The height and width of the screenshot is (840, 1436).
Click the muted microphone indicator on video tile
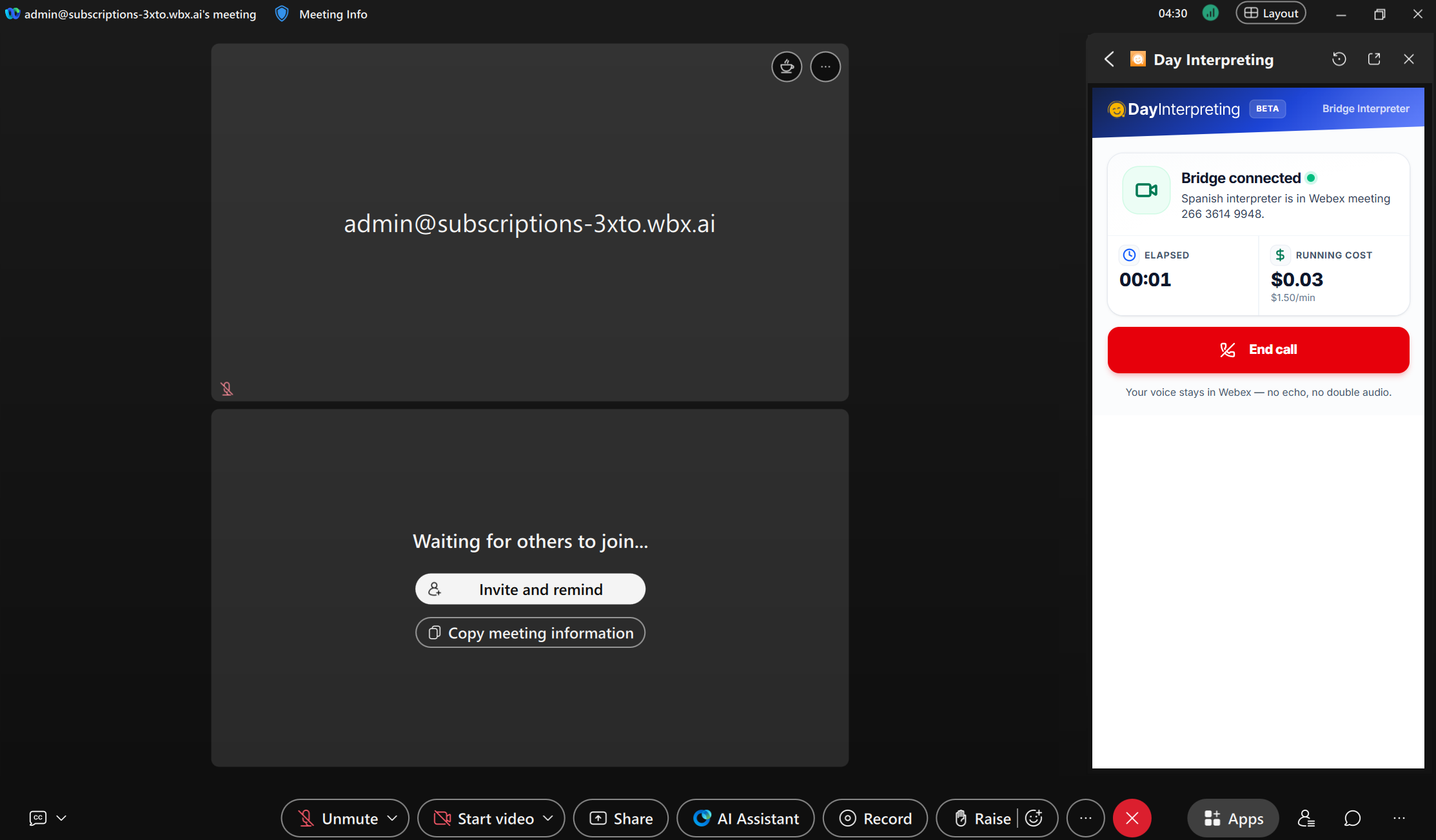point(226,389)
